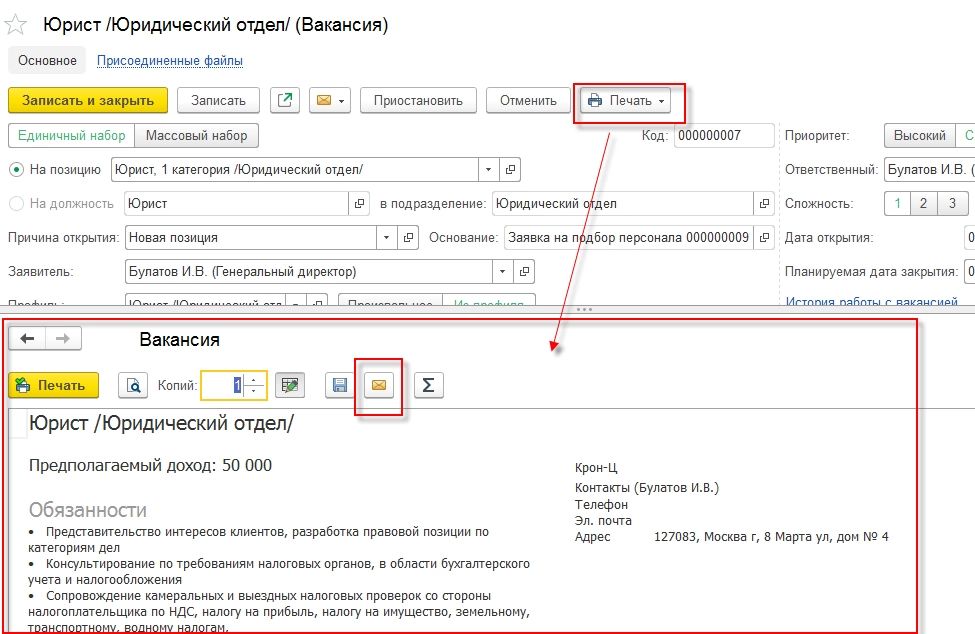Set Сложность to 2

pyautogui.click(x=923, y=203)
